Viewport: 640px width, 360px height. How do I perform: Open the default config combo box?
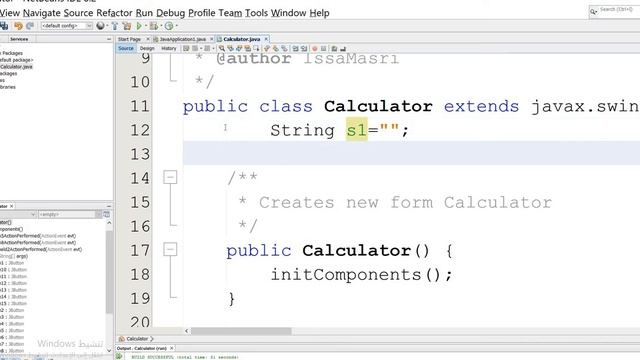pyautogui.click(x=66, y=26)
